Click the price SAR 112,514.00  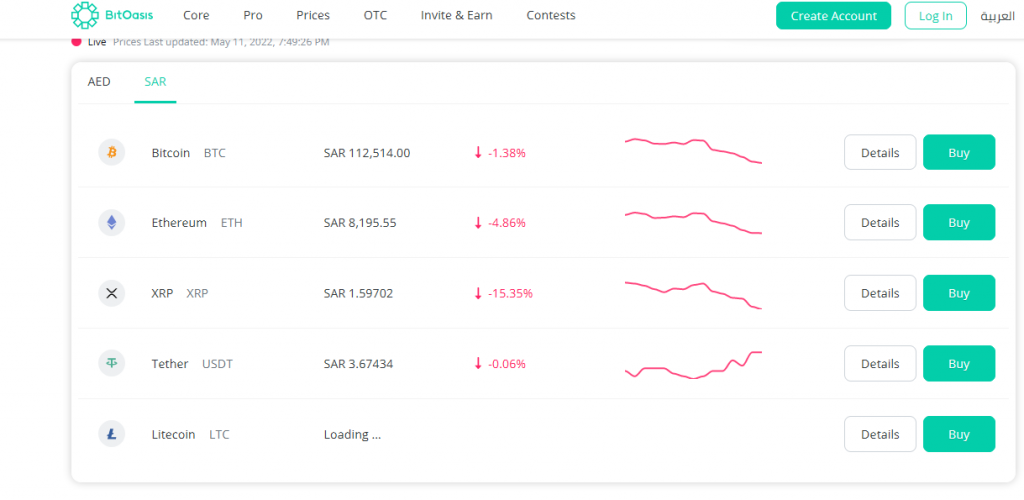[x=367, y=153]
